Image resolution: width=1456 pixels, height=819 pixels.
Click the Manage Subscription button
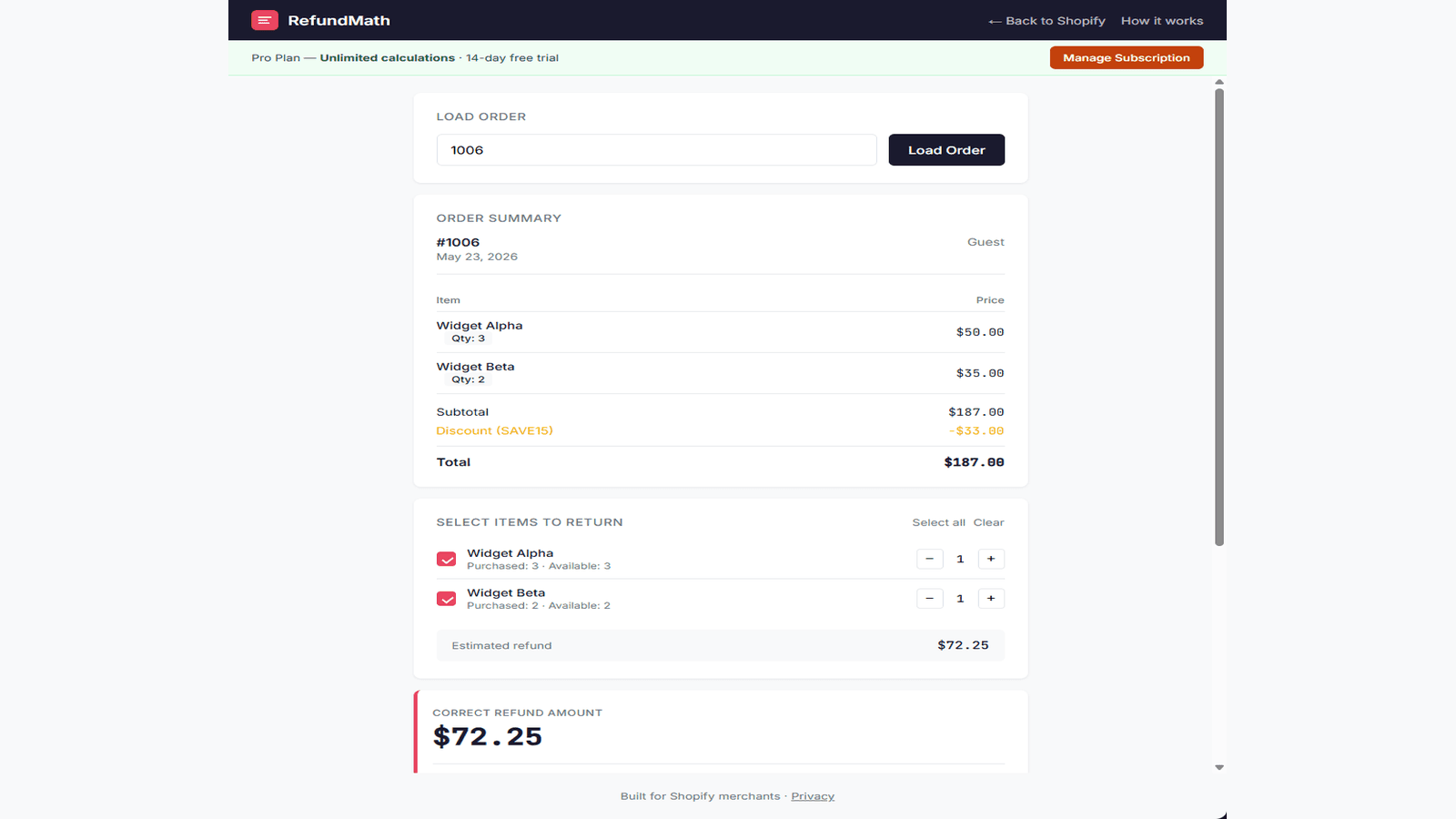[1127, 57]
